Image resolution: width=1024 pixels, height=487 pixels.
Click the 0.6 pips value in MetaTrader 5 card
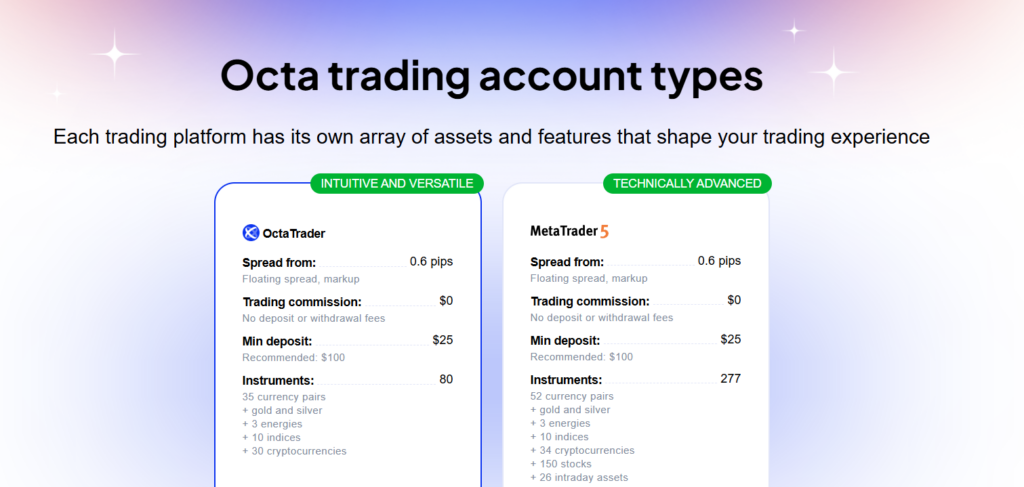pos(719,261)
